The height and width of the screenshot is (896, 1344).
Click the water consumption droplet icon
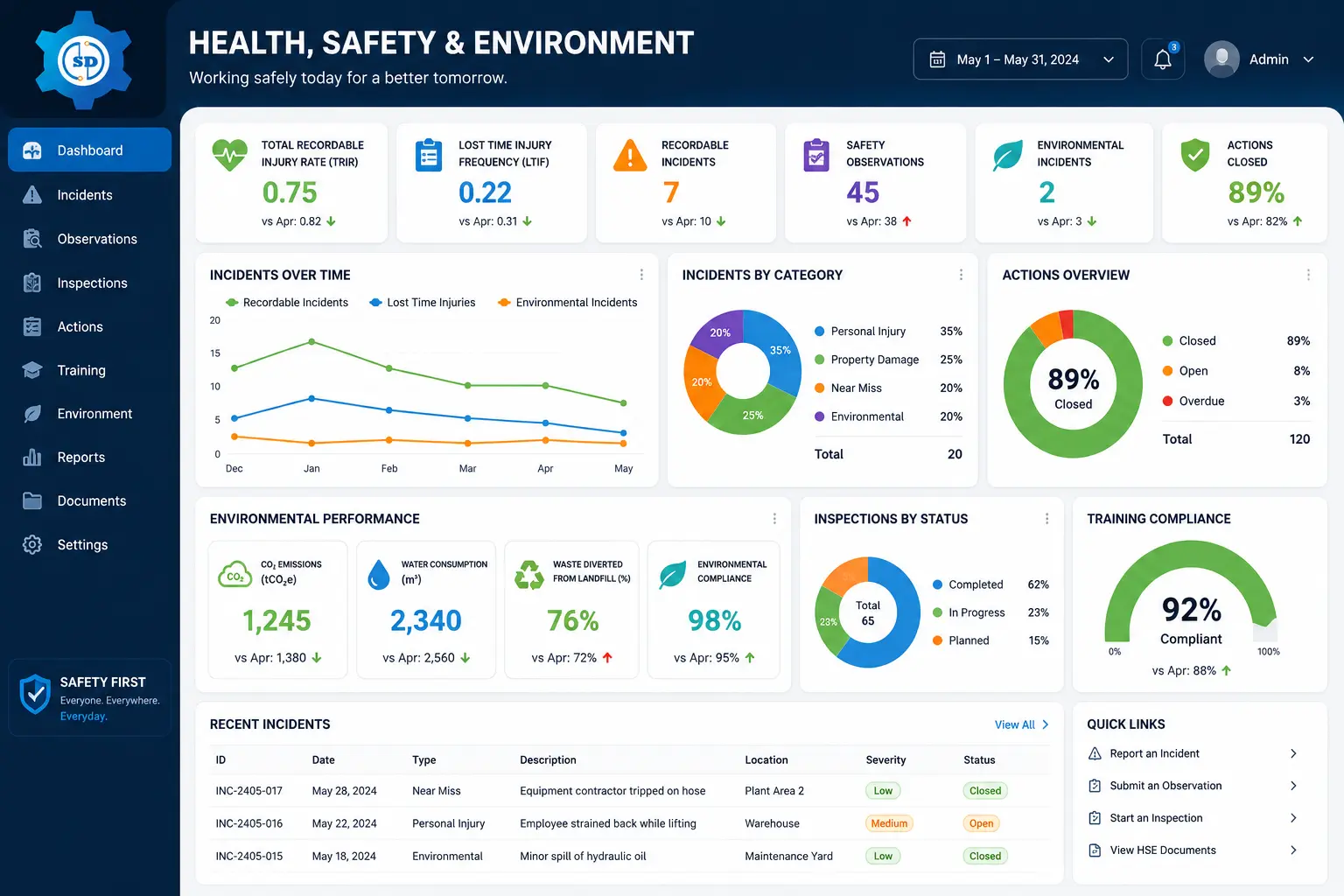[x=379, y=575]
